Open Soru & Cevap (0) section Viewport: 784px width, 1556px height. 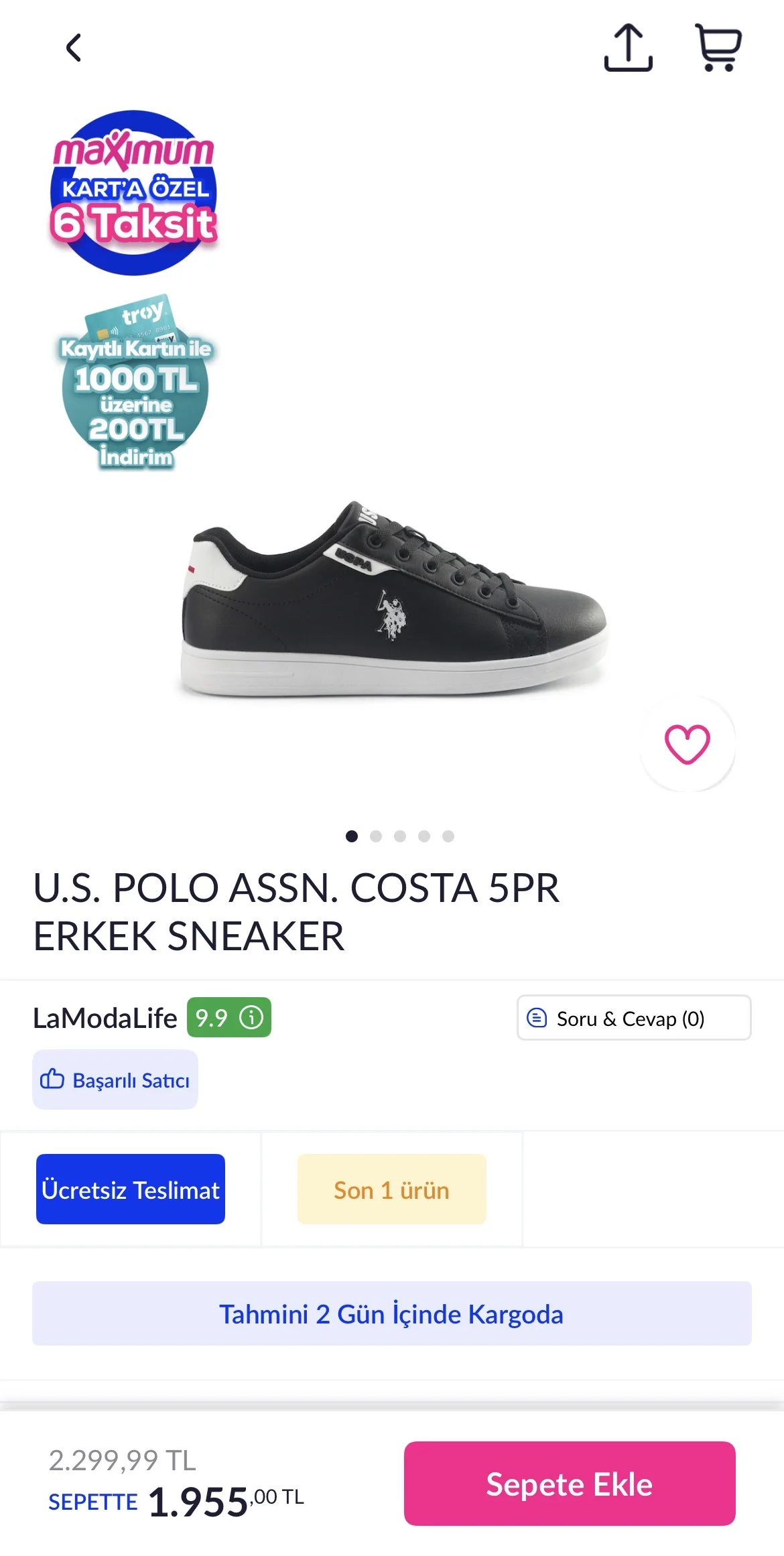(634, 1018)
